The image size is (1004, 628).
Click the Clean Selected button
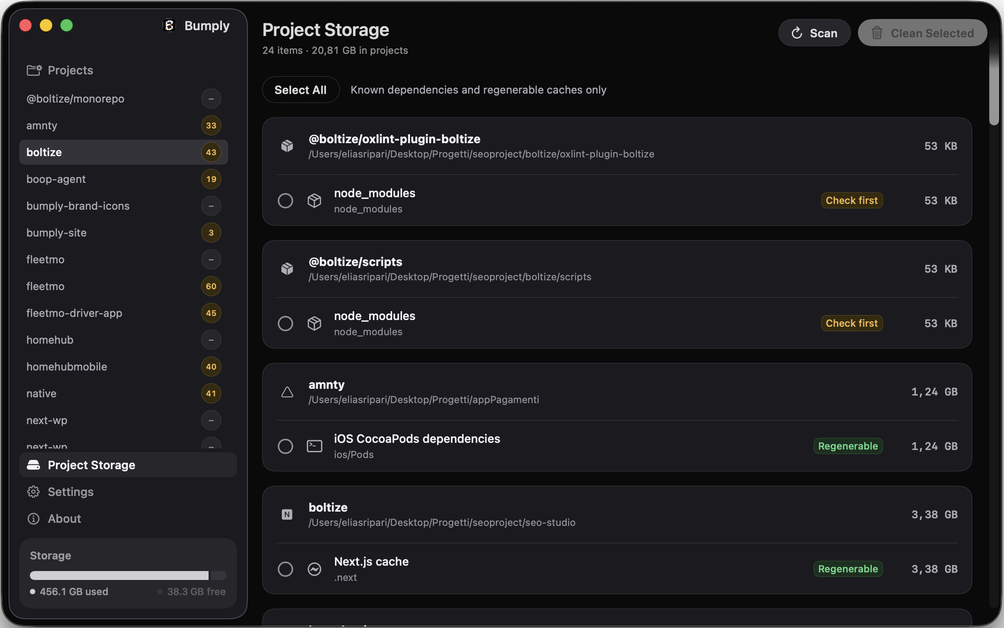point(922,33)
